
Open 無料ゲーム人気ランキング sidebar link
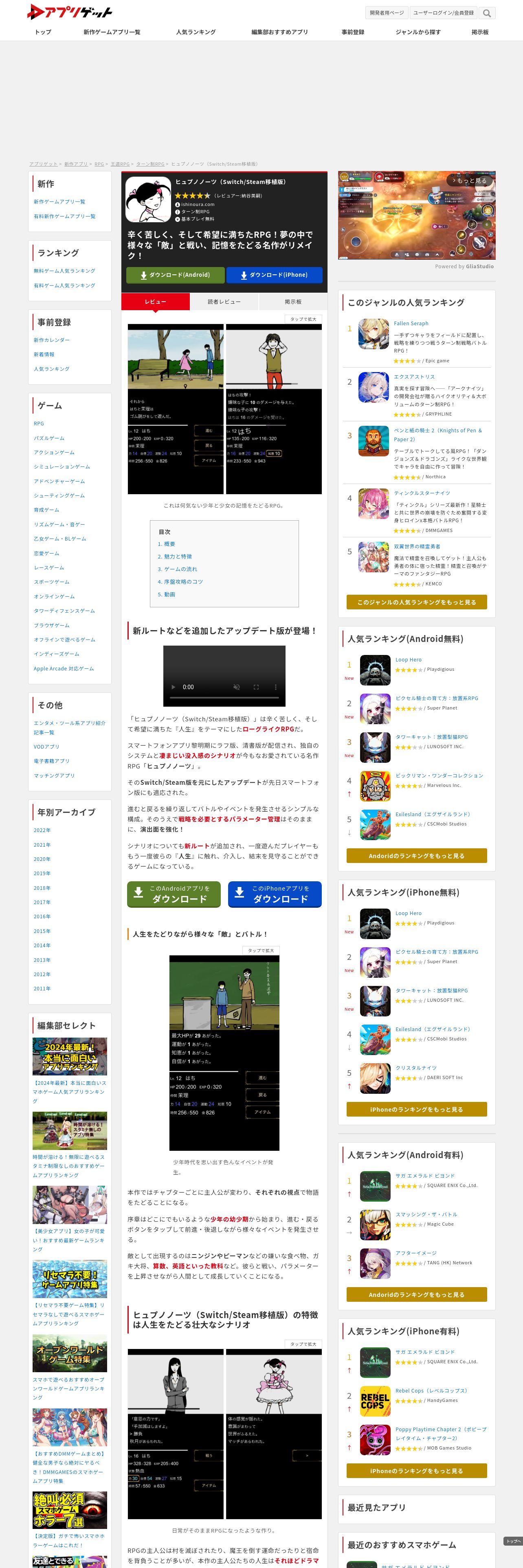click(x=64, y=271)
